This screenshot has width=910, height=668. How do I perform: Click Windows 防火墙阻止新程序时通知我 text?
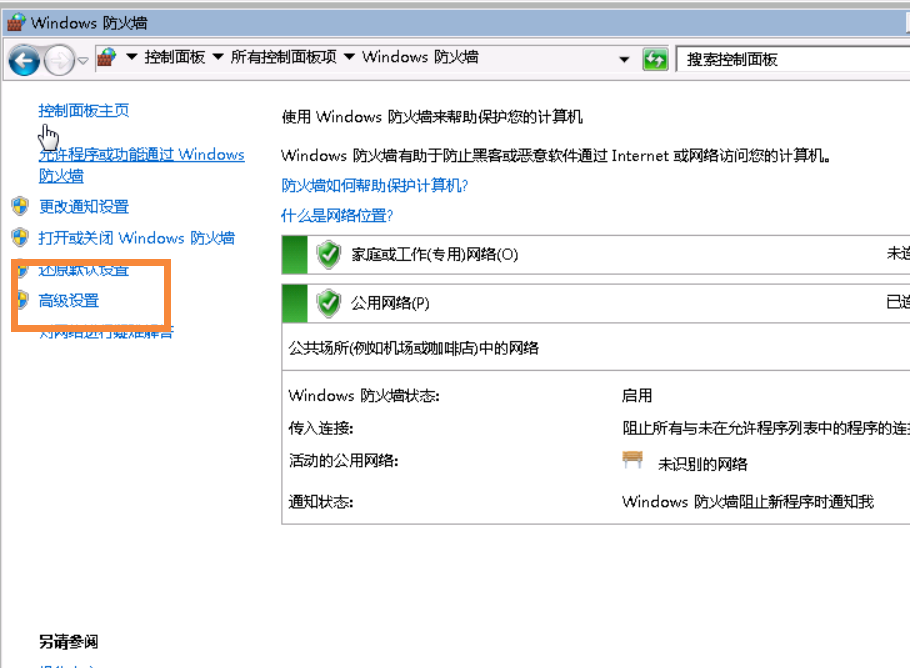click(748, 501)
